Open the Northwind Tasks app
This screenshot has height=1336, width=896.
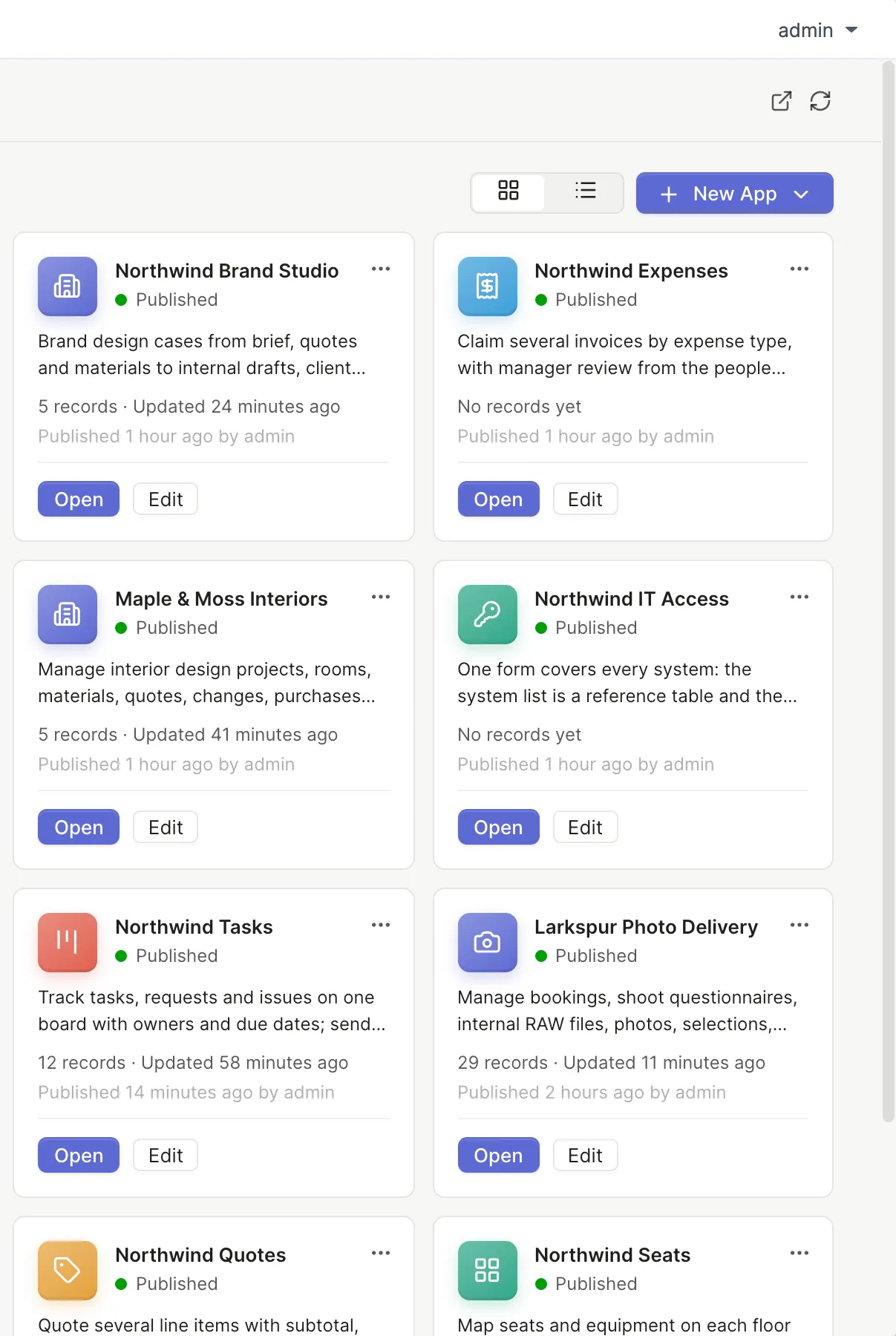79,1156
